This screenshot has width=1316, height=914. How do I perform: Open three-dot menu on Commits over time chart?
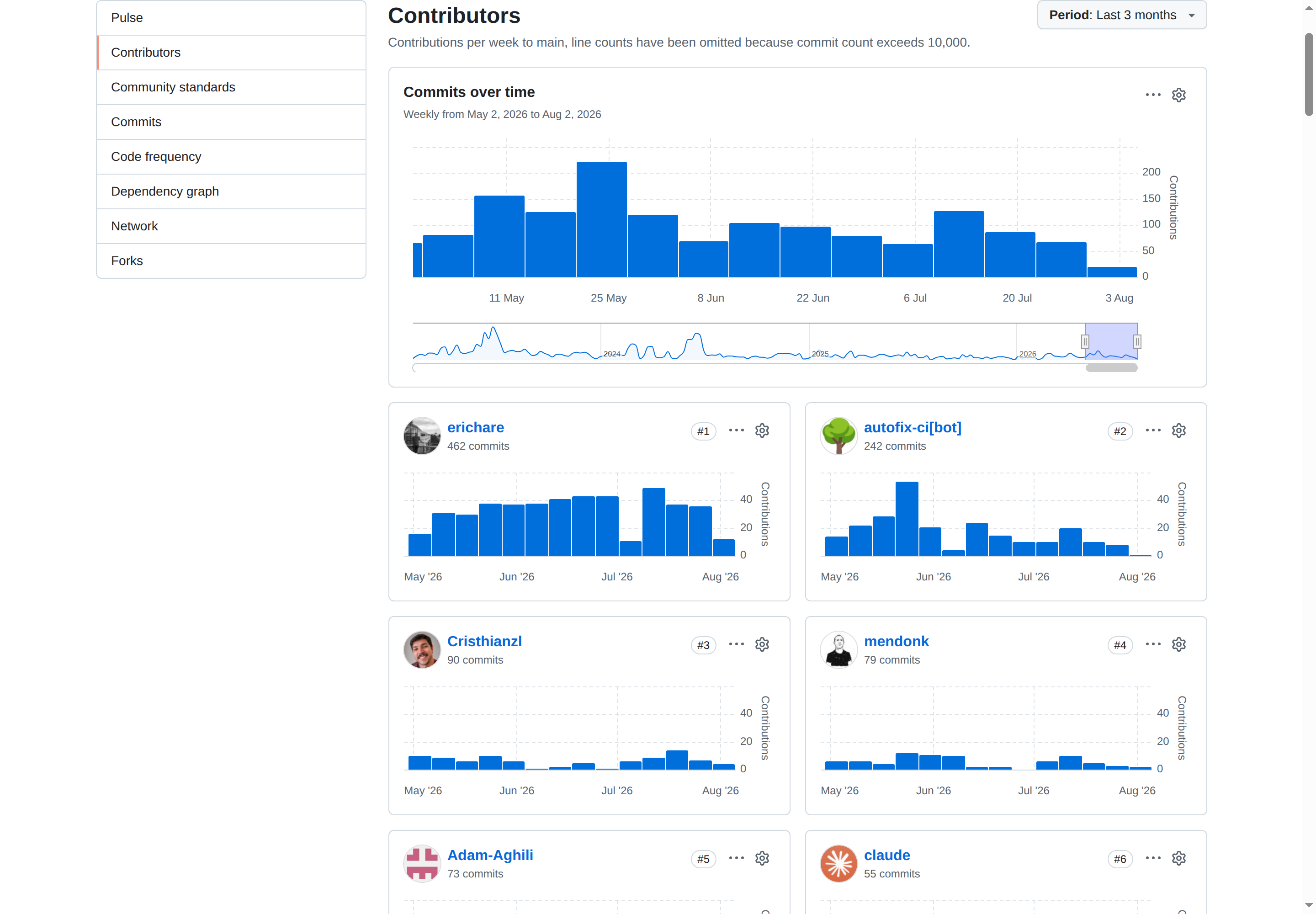point(1153,95)
